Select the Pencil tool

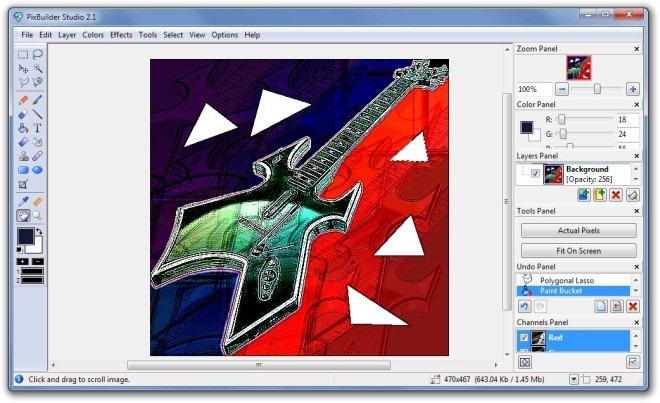click(x=23, y=100)
